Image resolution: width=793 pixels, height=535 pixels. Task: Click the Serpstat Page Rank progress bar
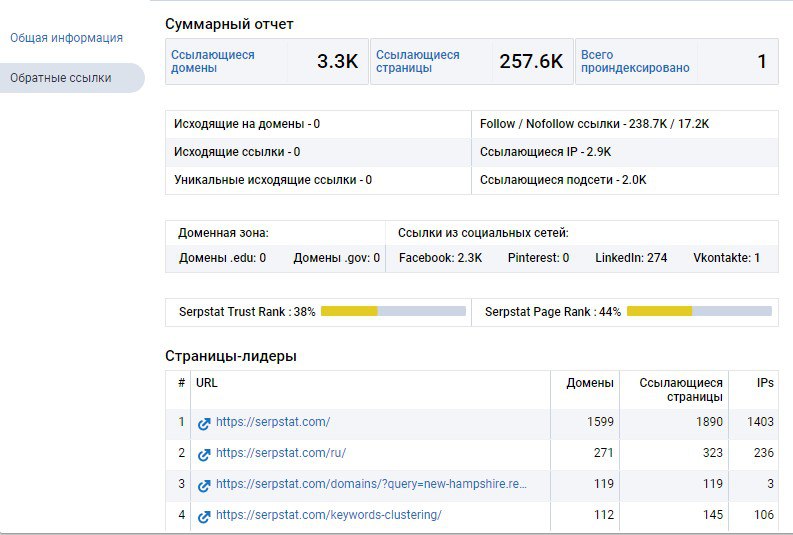[x=699, y=311]
